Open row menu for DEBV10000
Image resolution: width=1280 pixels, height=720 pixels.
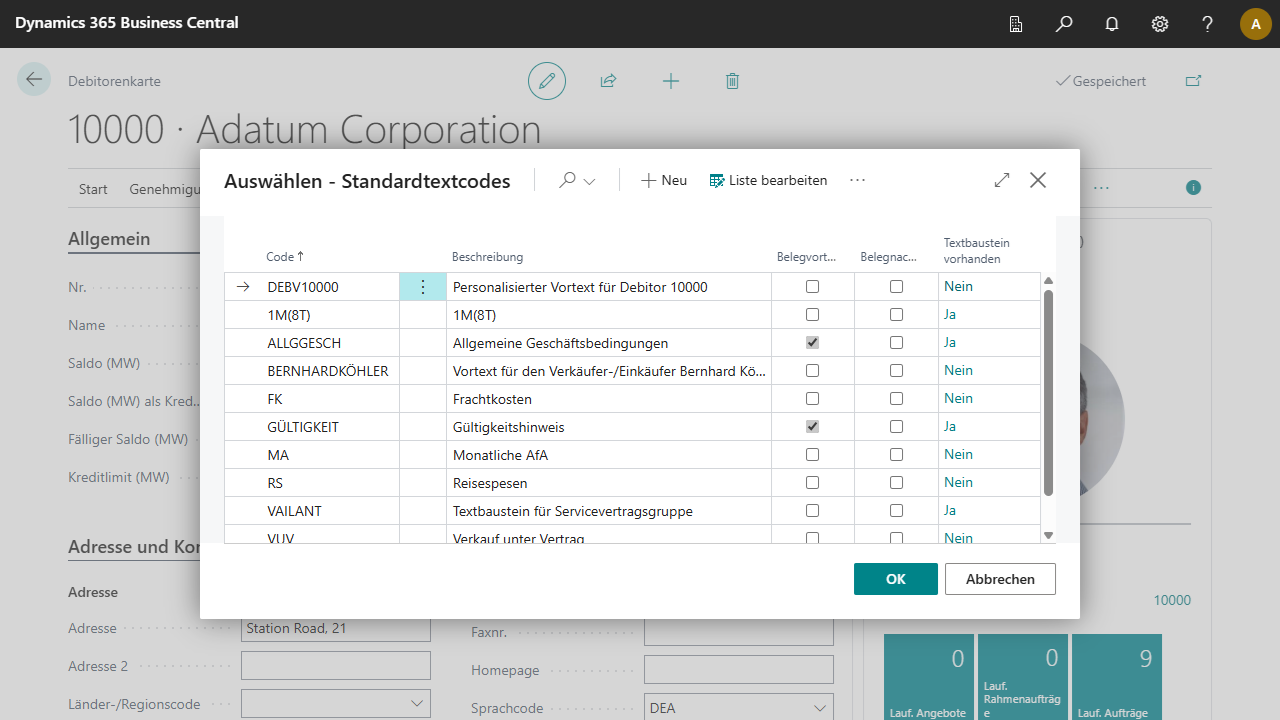point(422,287)
